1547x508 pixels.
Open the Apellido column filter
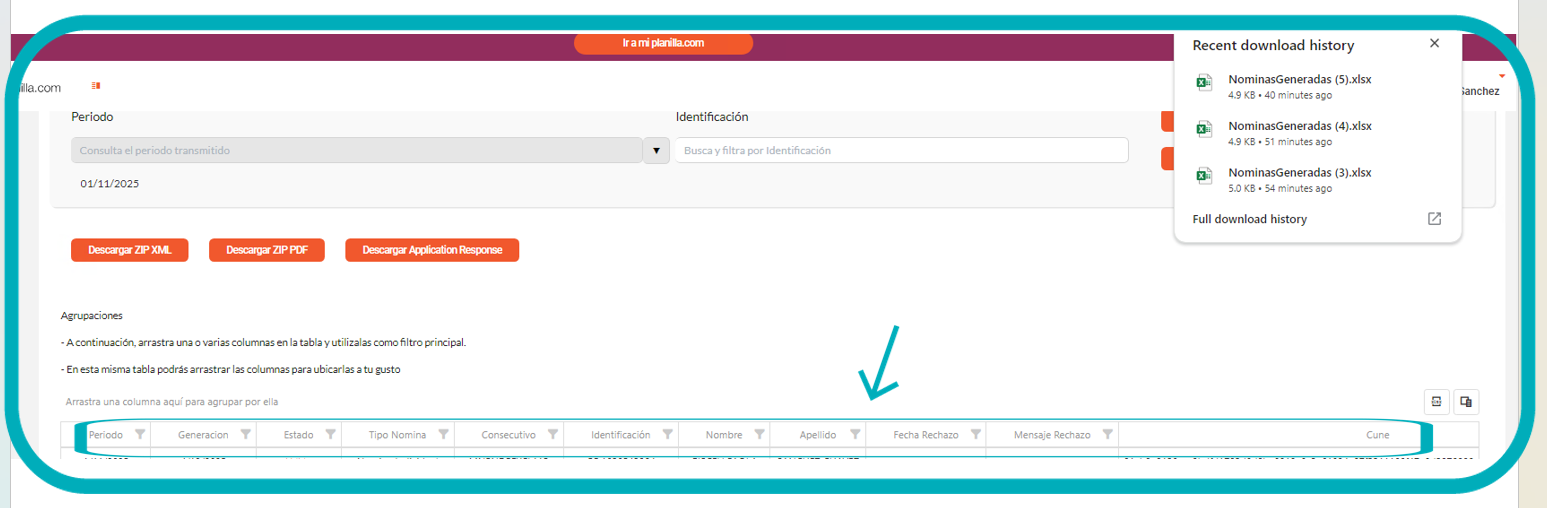[855, 435]
